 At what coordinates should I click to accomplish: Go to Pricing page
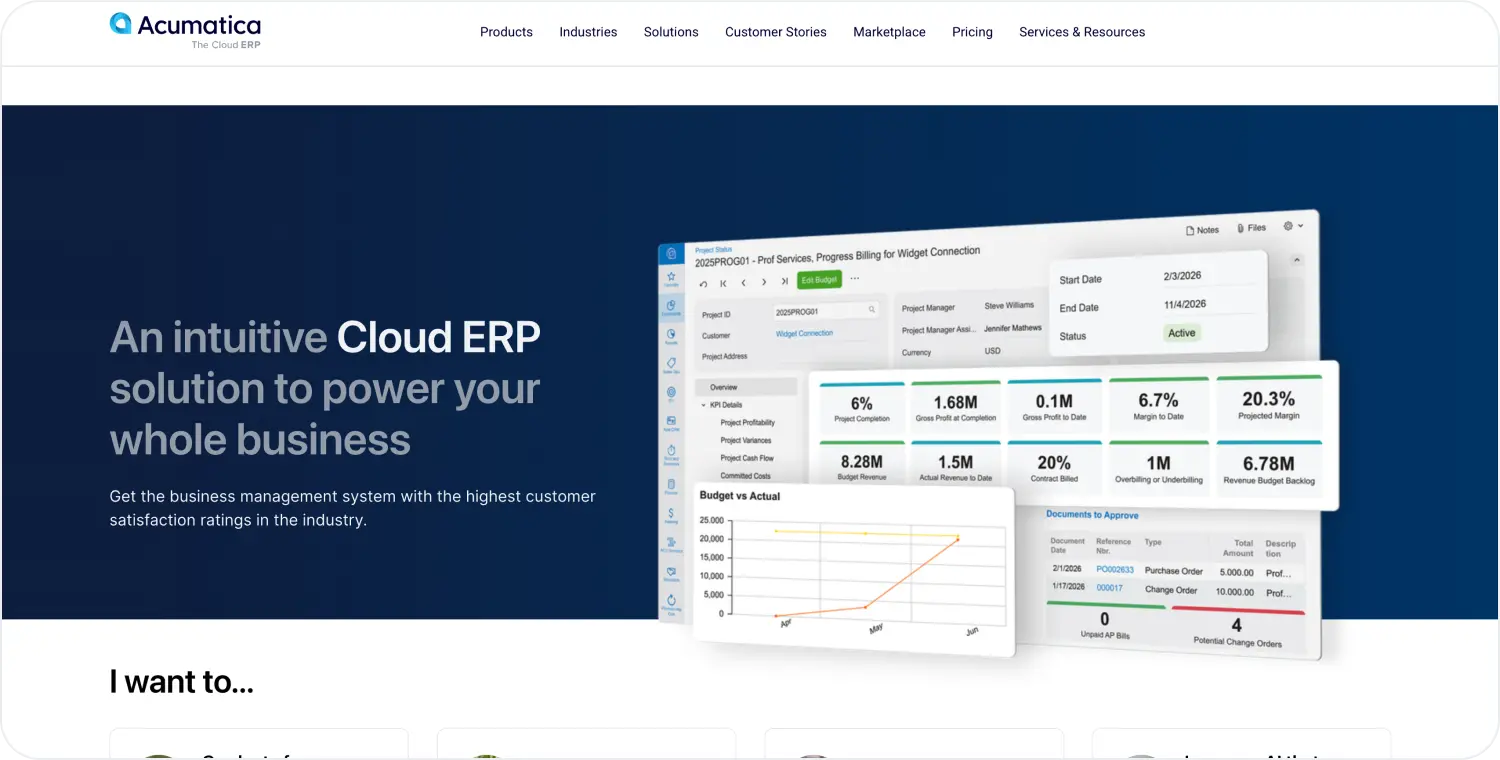click(x=972, y=32)
